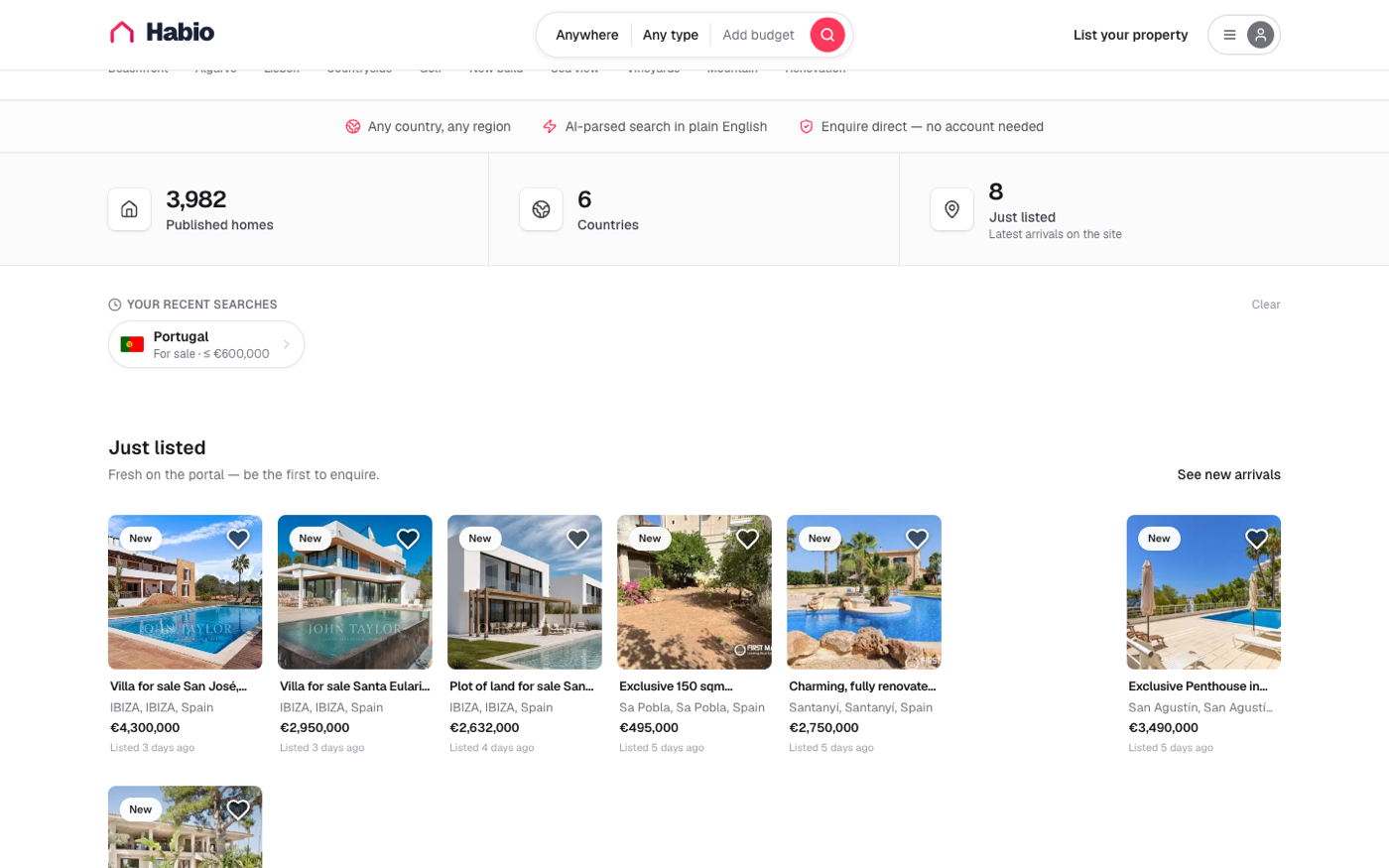Click the globe icon beside Countries
1389x868 pixels.
click(x=541, y=209)
